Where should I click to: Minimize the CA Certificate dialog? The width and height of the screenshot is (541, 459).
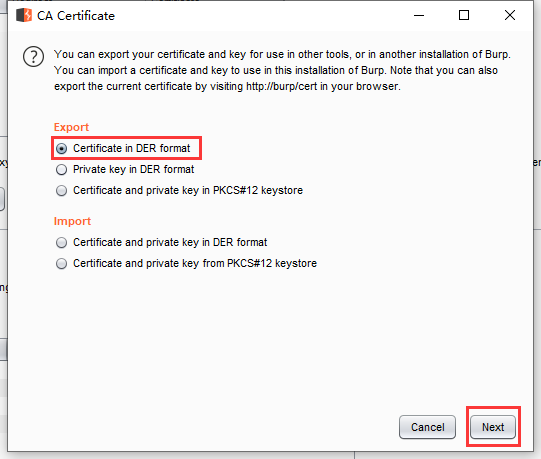click(419, 15)
